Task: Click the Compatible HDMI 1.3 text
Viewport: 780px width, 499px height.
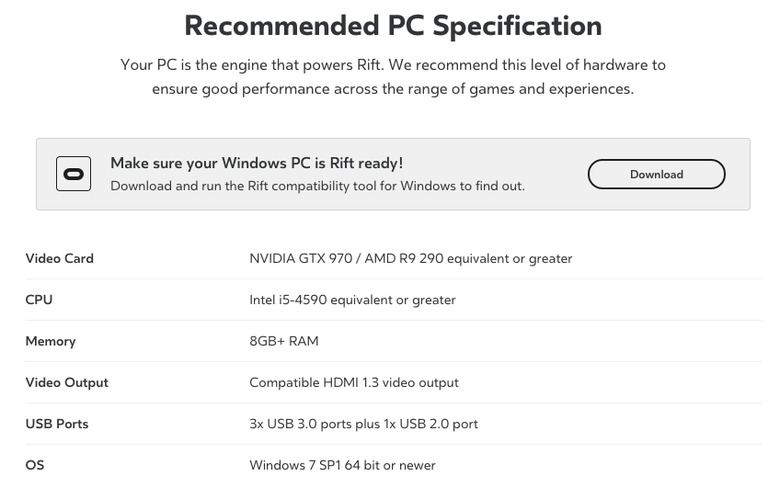Action: (353, 382)
